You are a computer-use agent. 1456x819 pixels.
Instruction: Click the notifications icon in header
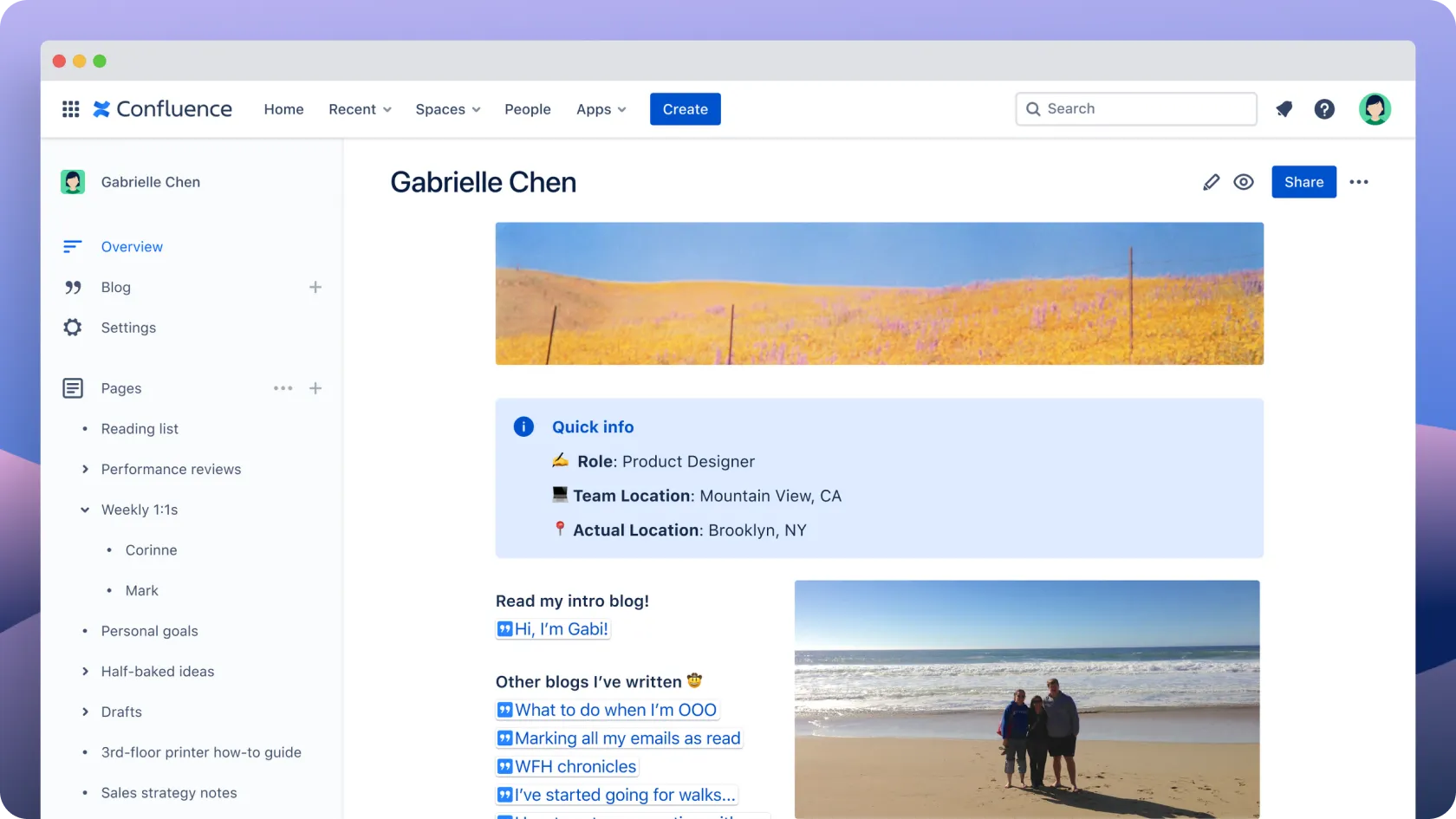[x=1284, y=109]
